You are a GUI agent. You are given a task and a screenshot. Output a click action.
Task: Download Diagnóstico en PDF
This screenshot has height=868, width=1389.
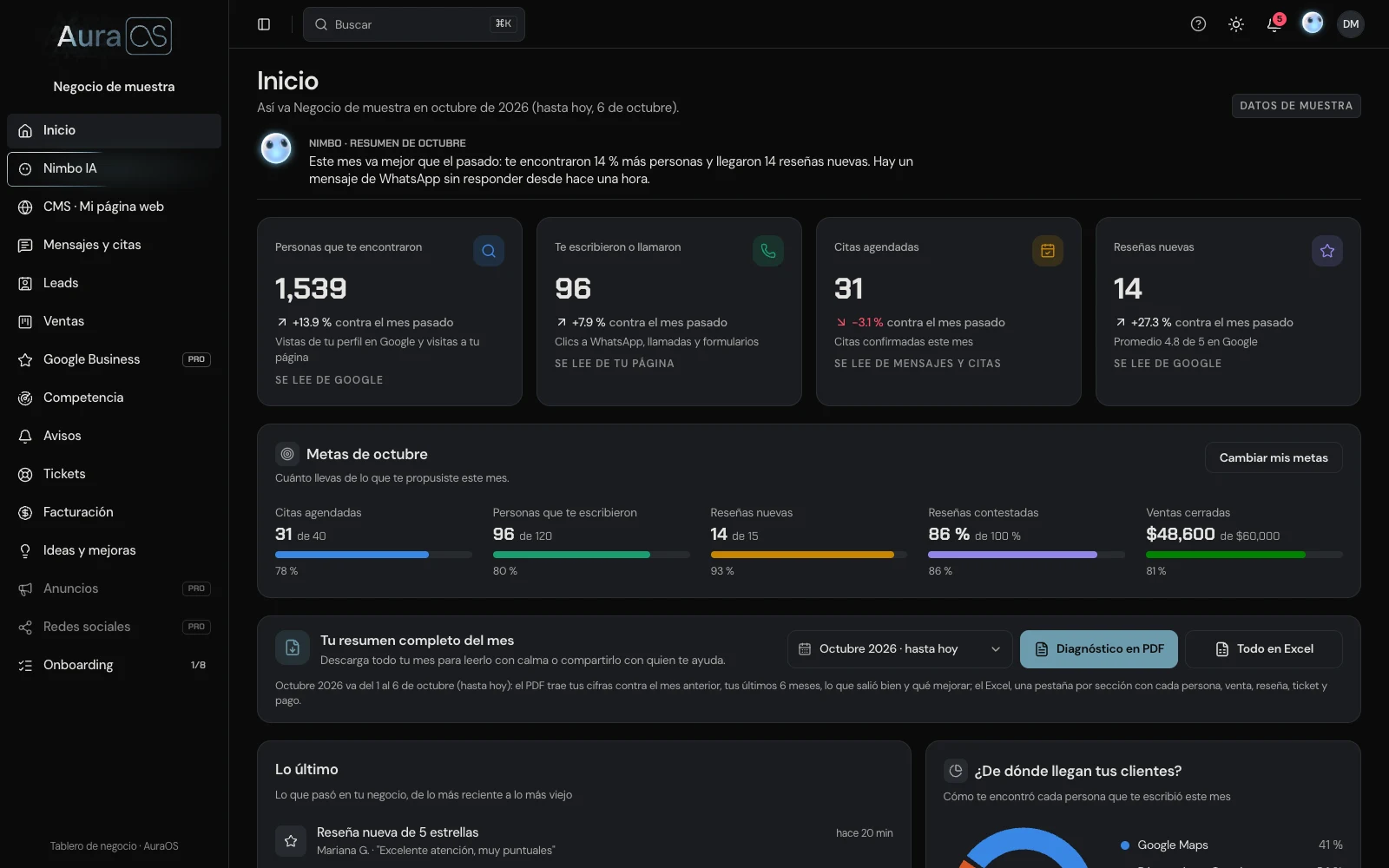1099,649
